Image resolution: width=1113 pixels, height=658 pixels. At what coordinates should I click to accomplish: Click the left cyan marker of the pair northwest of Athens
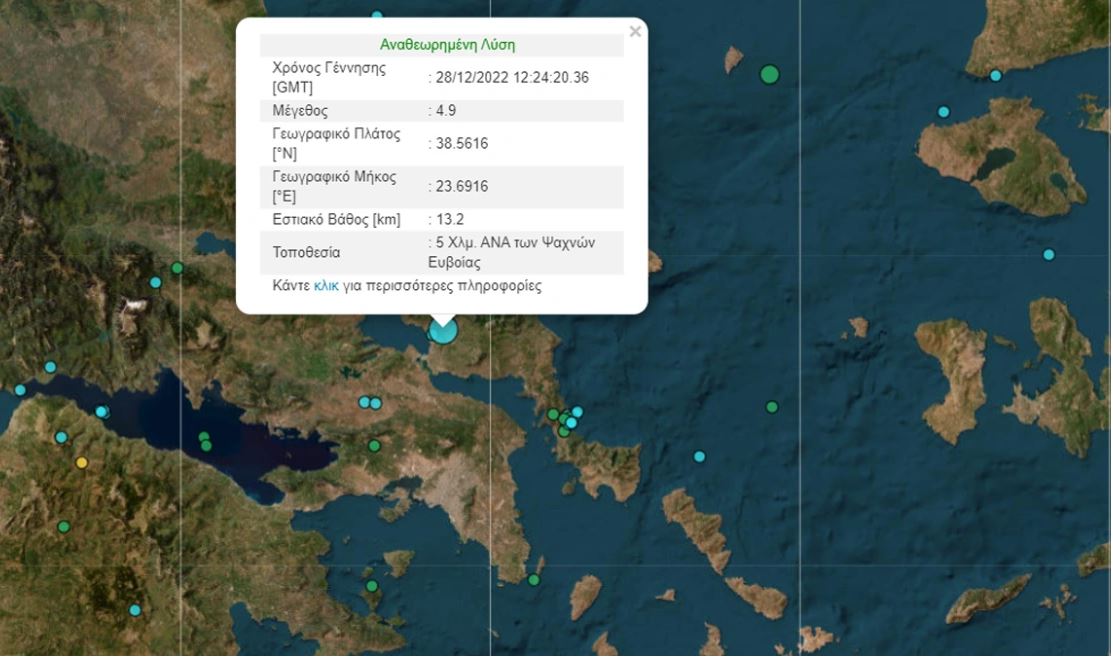pos(365,402)
